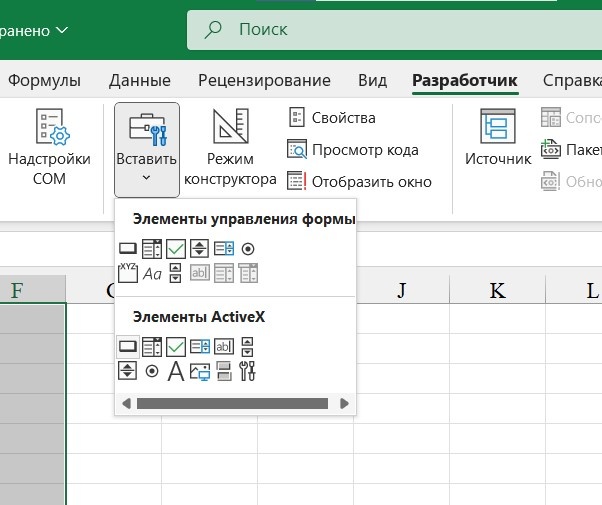Screen dimensions: 602x505
Task: Insert an ActiveX Spin Button
Action: pyautogui.click(x=127, y=371)
